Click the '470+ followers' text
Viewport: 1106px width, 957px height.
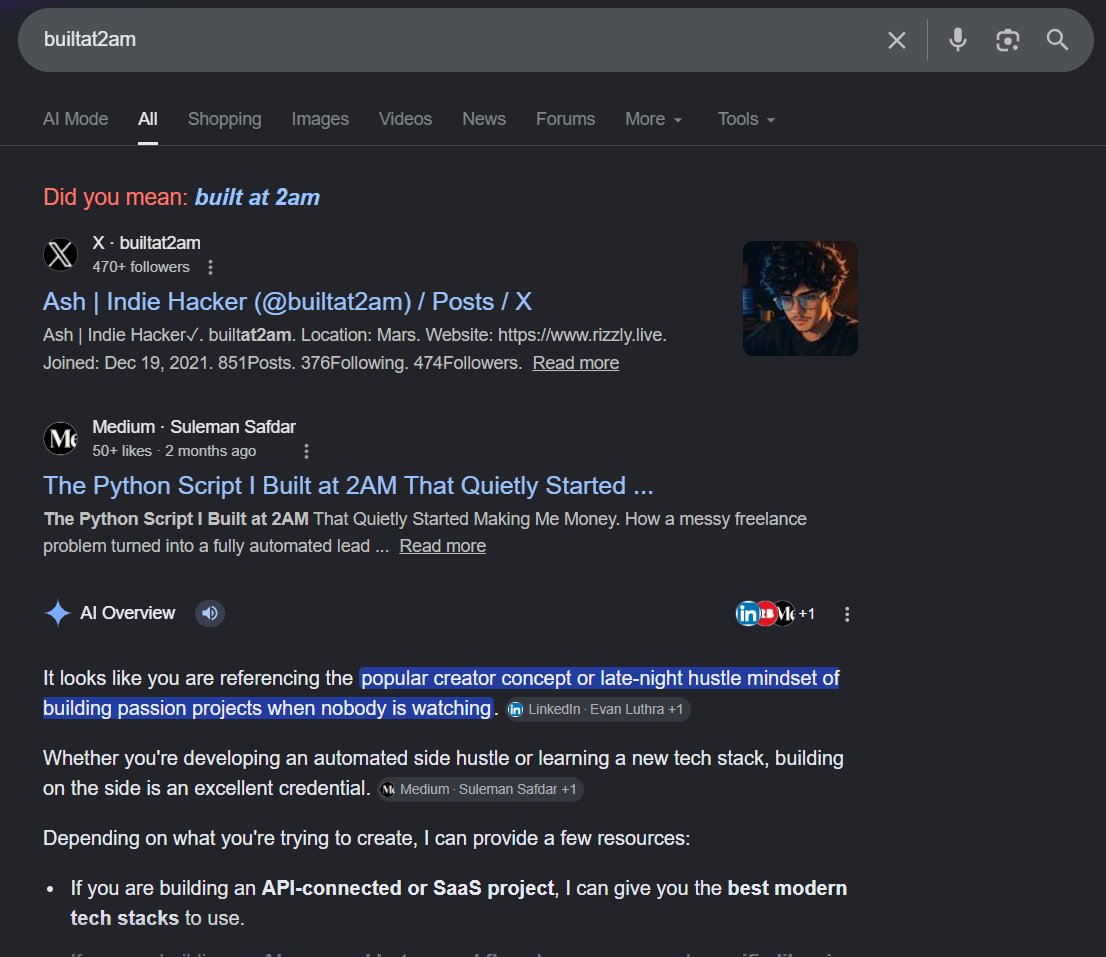[141, 267]
